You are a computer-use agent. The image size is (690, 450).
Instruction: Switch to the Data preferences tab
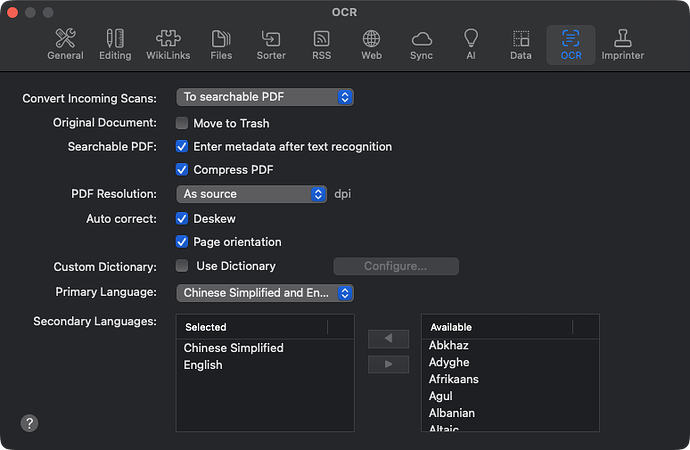click(521, 45)
